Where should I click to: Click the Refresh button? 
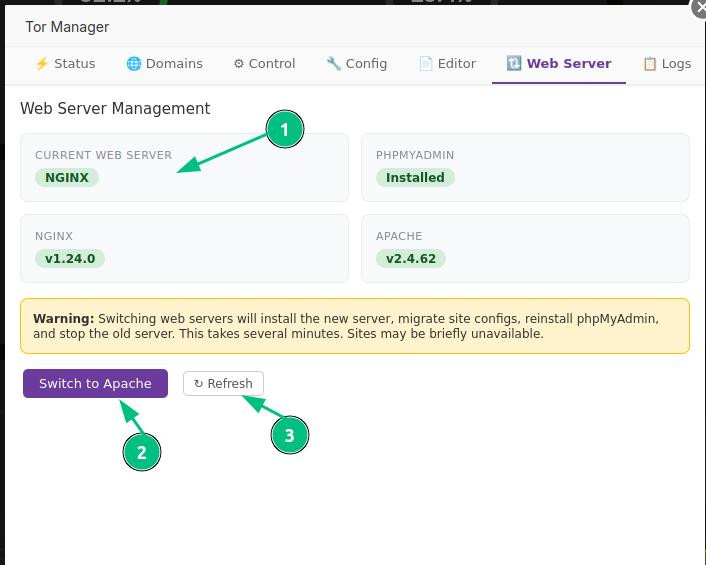[223, 384]
